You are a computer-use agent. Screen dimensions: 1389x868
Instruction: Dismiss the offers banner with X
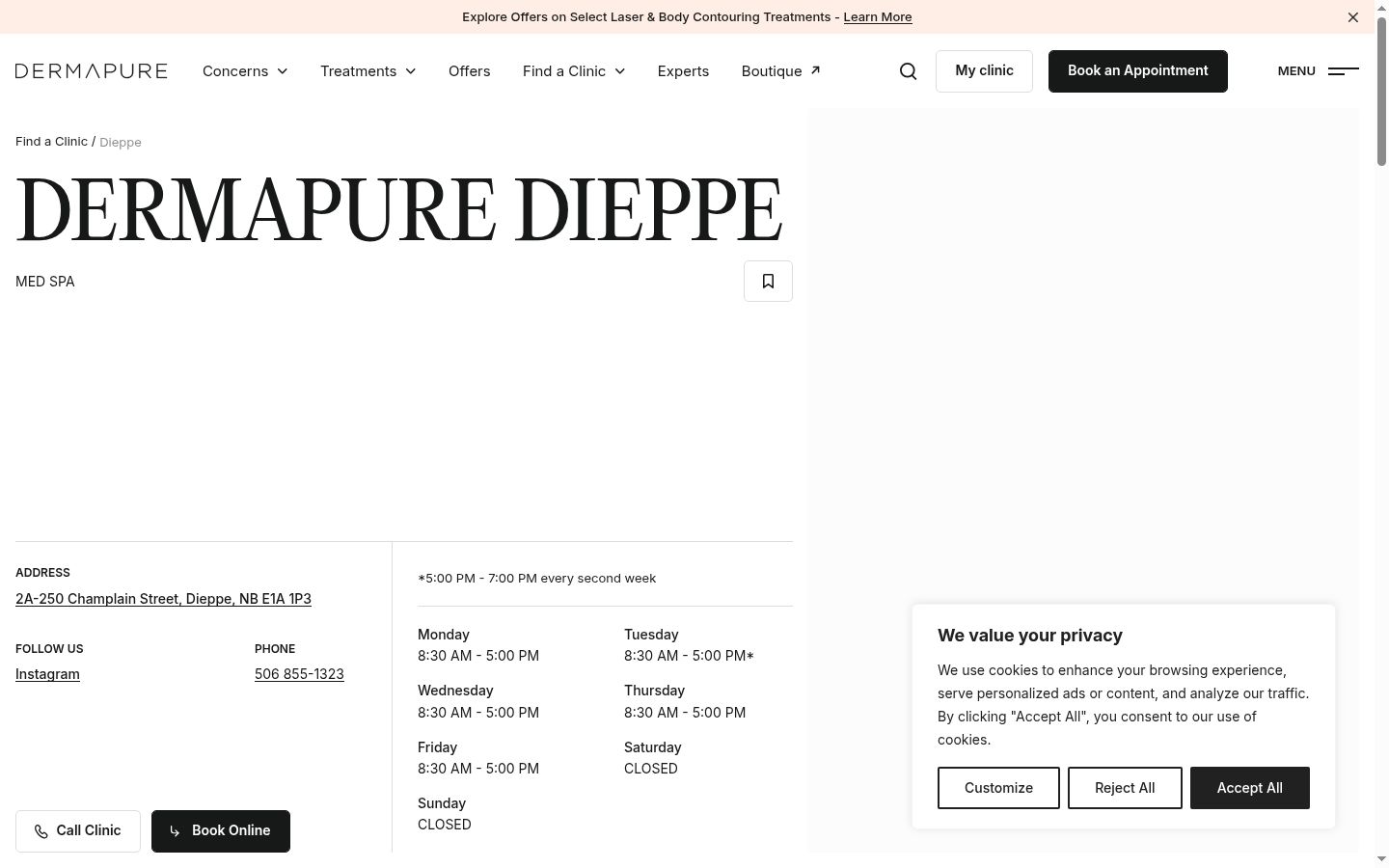(x=1352, y=17)
